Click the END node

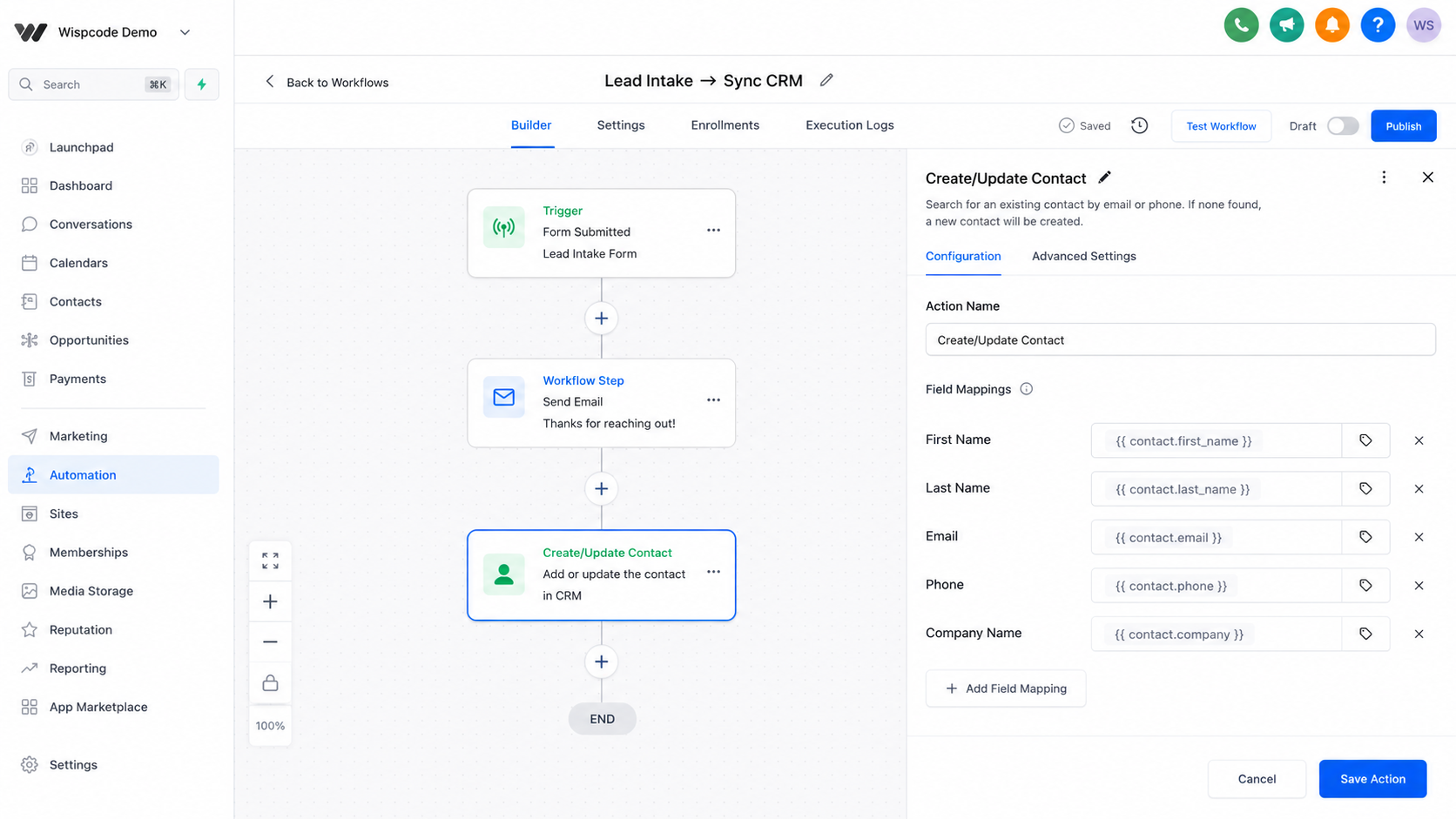(x=602, y=719)
